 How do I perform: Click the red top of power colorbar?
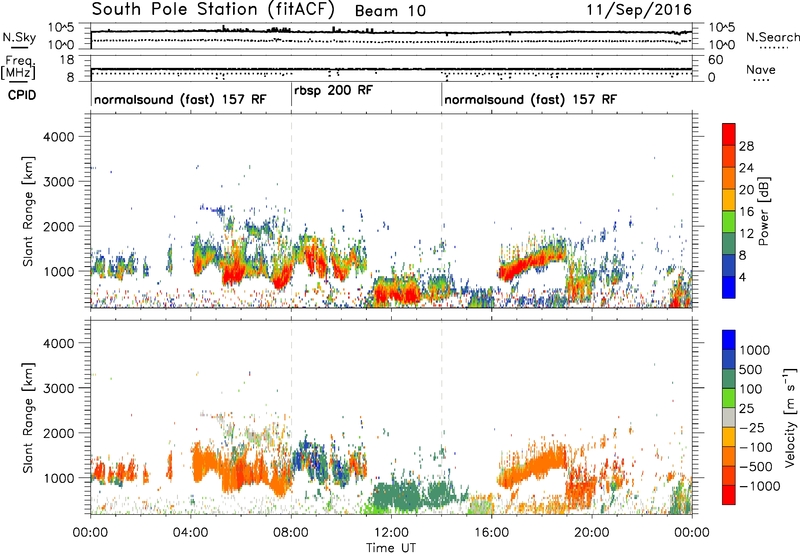[729, 134]
